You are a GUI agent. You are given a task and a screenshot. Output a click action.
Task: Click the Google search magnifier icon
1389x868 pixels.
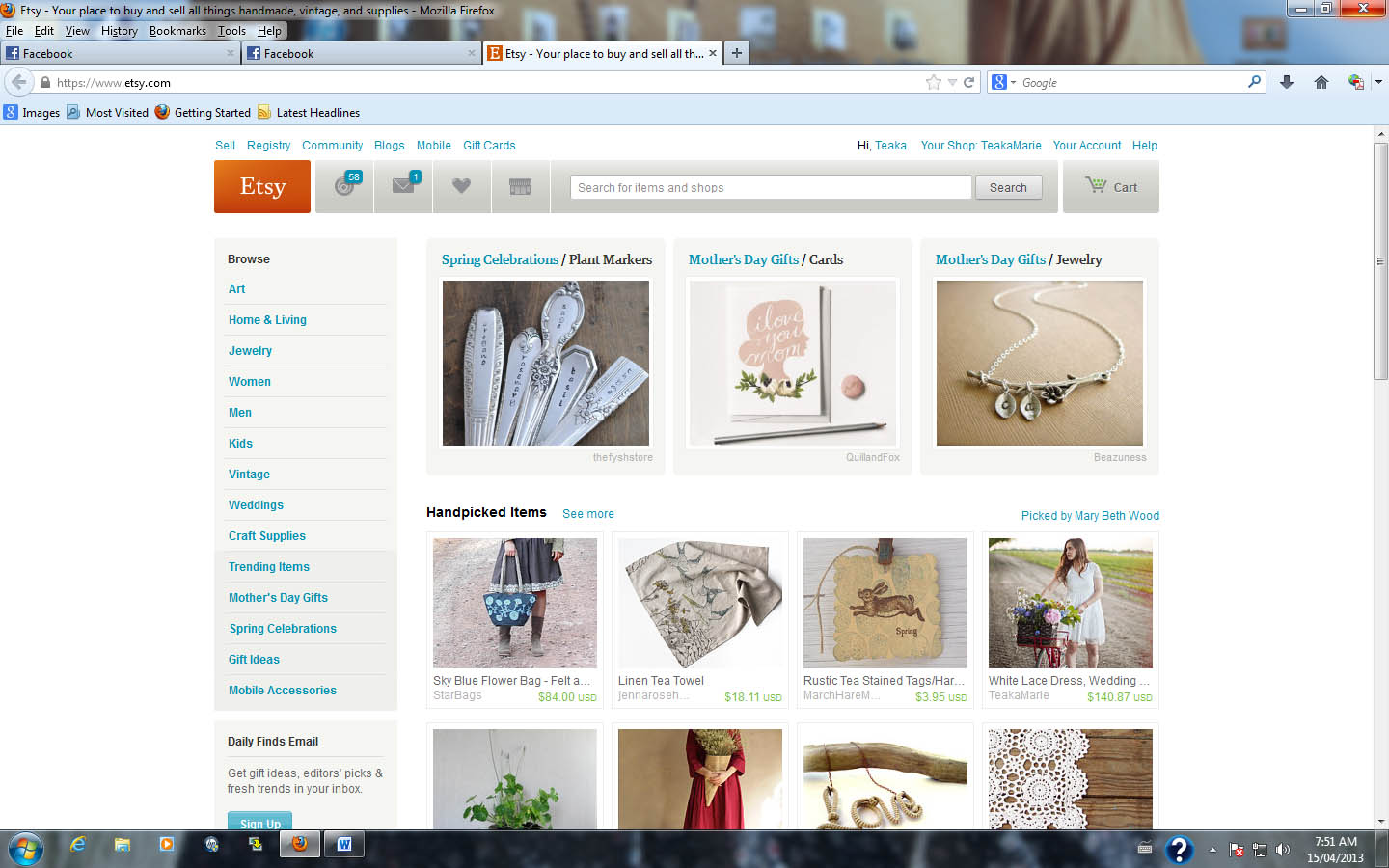[x=1254, y=82]
